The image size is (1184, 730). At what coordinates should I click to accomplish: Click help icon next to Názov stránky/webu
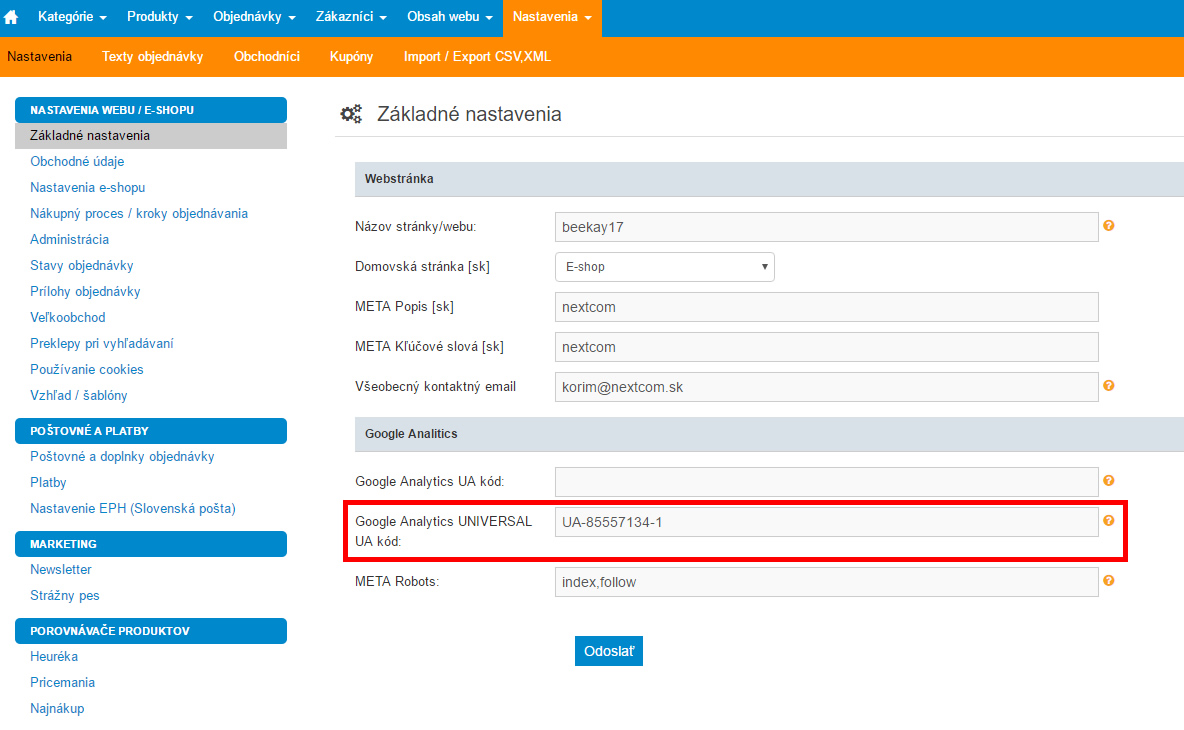[1108, 226]
